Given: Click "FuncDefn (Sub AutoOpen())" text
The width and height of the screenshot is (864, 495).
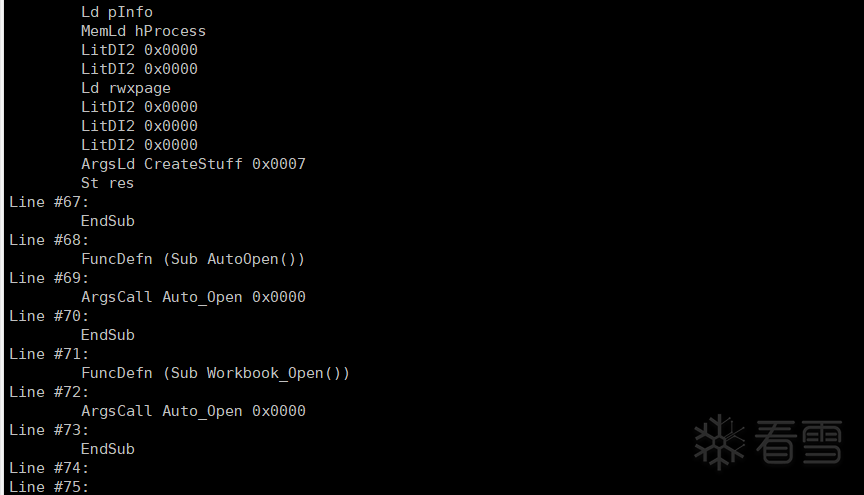Looking at the screenshot, I should (x=193, y=259).
